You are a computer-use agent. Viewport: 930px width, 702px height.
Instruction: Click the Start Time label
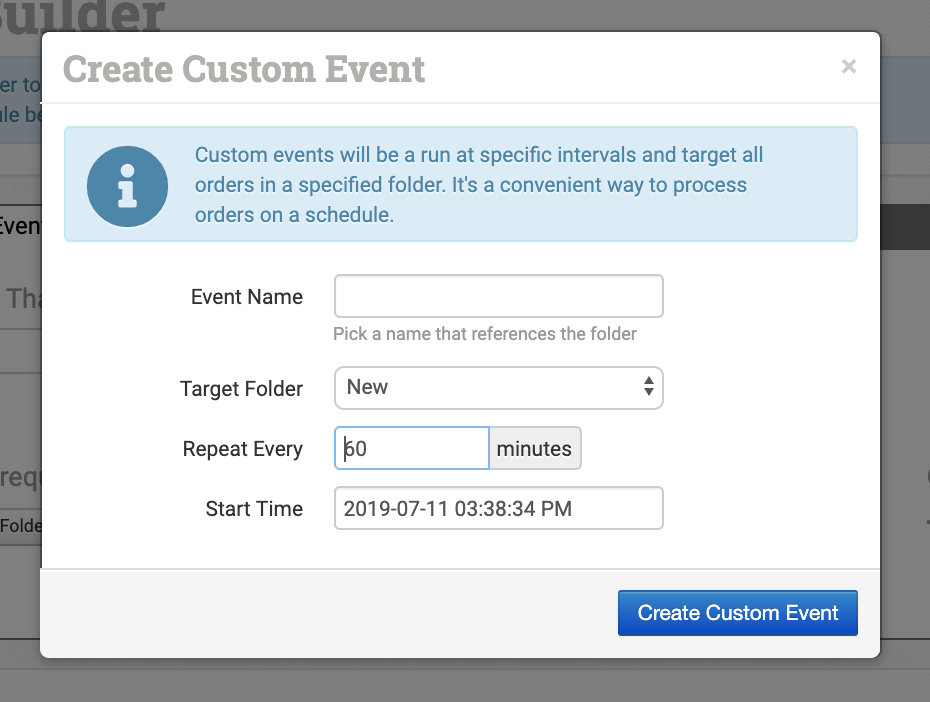click(x=254, y=509)
